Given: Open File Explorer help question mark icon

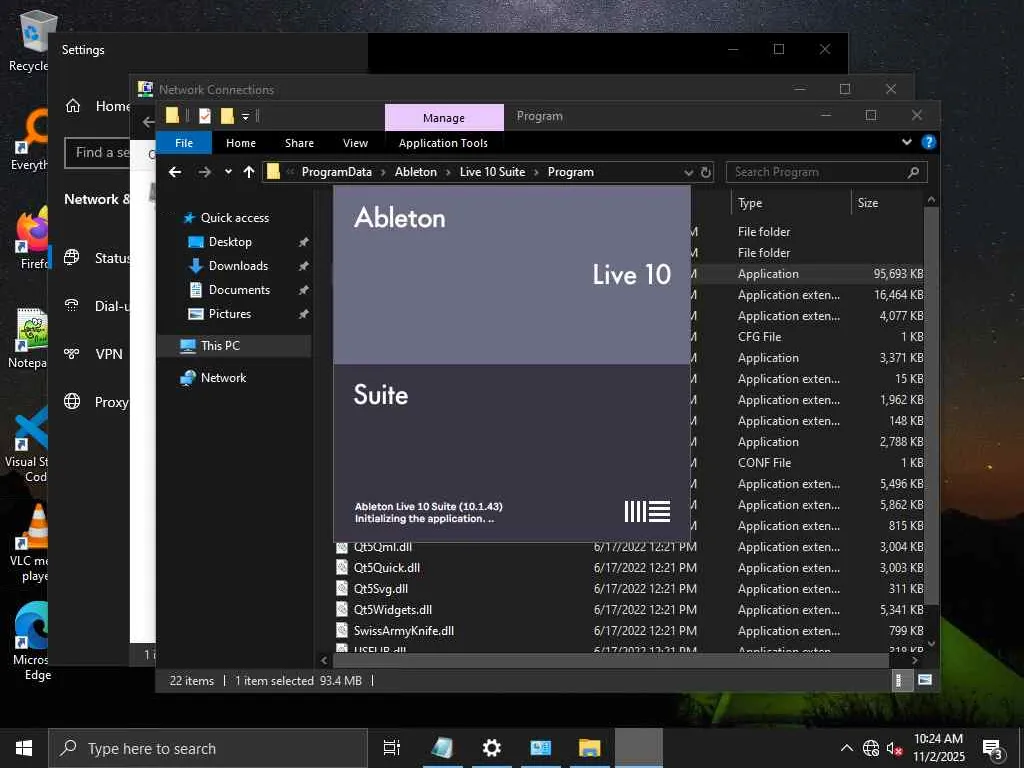Looking at the screenshot, I should tap(928, 142).
